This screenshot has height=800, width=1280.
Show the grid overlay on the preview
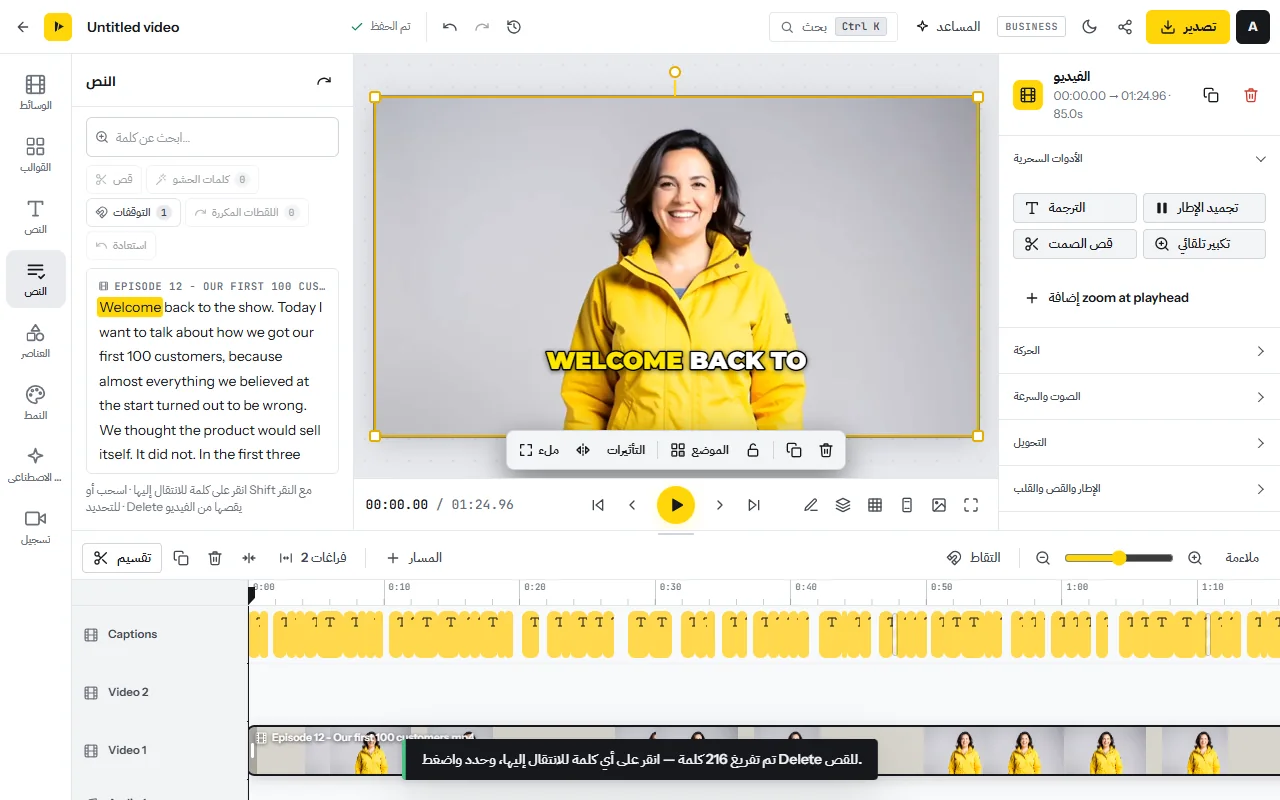point(875,505)
